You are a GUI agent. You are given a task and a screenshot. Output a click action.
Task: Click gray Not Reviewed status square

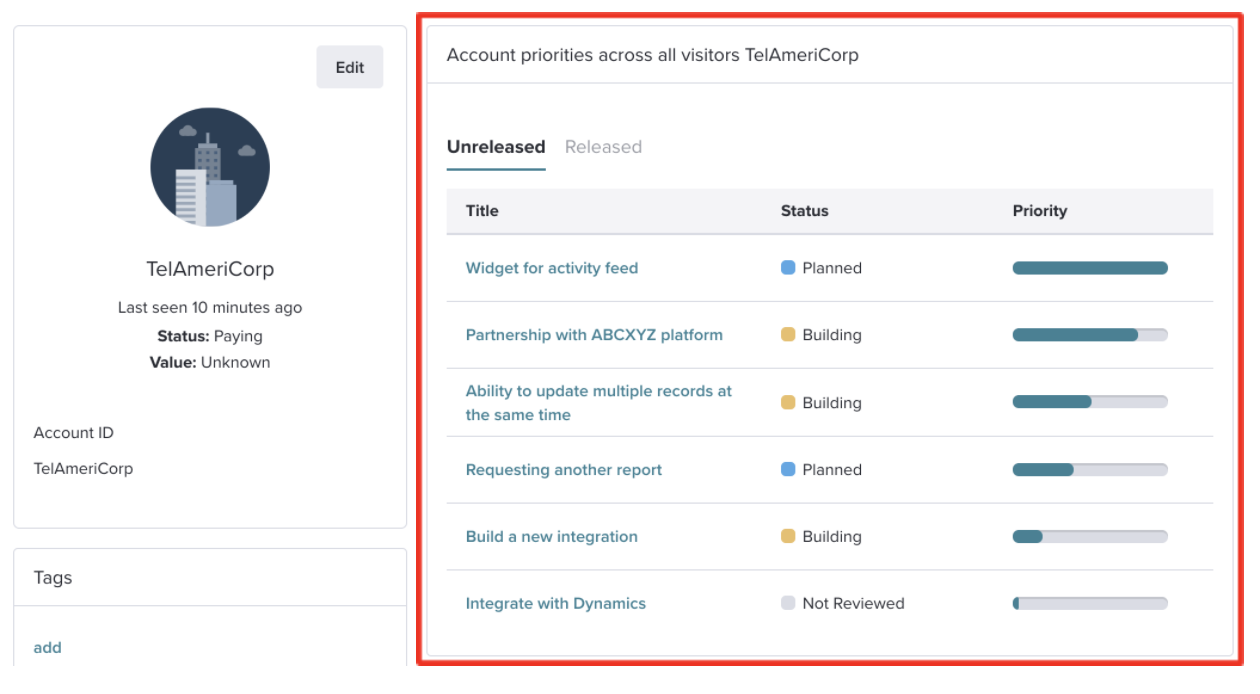point(788,604)
